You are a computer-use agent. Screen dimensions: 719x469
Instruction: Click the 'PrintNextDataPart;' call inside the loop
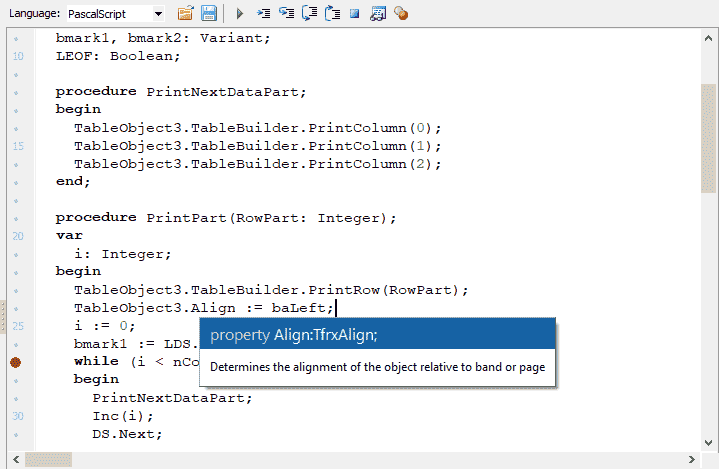coord(172,397)
